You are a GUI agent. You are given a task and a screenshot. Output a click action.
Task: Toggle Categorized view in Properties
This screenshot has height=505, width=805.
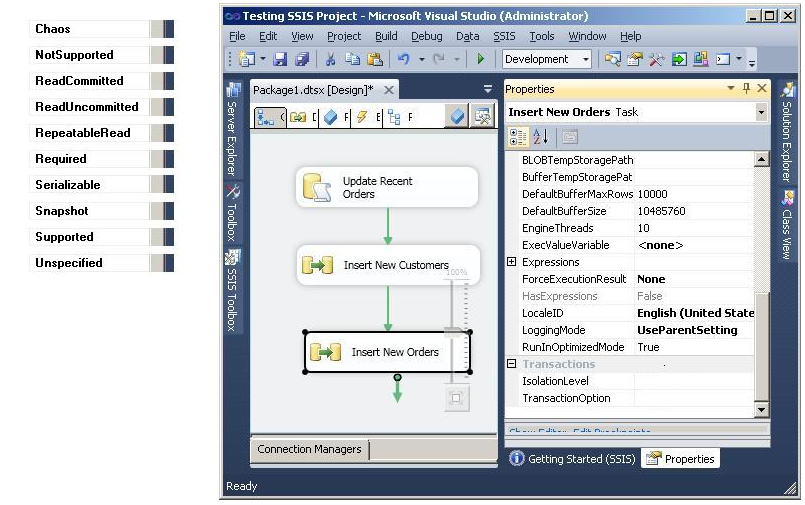click(x=518, y=137)
